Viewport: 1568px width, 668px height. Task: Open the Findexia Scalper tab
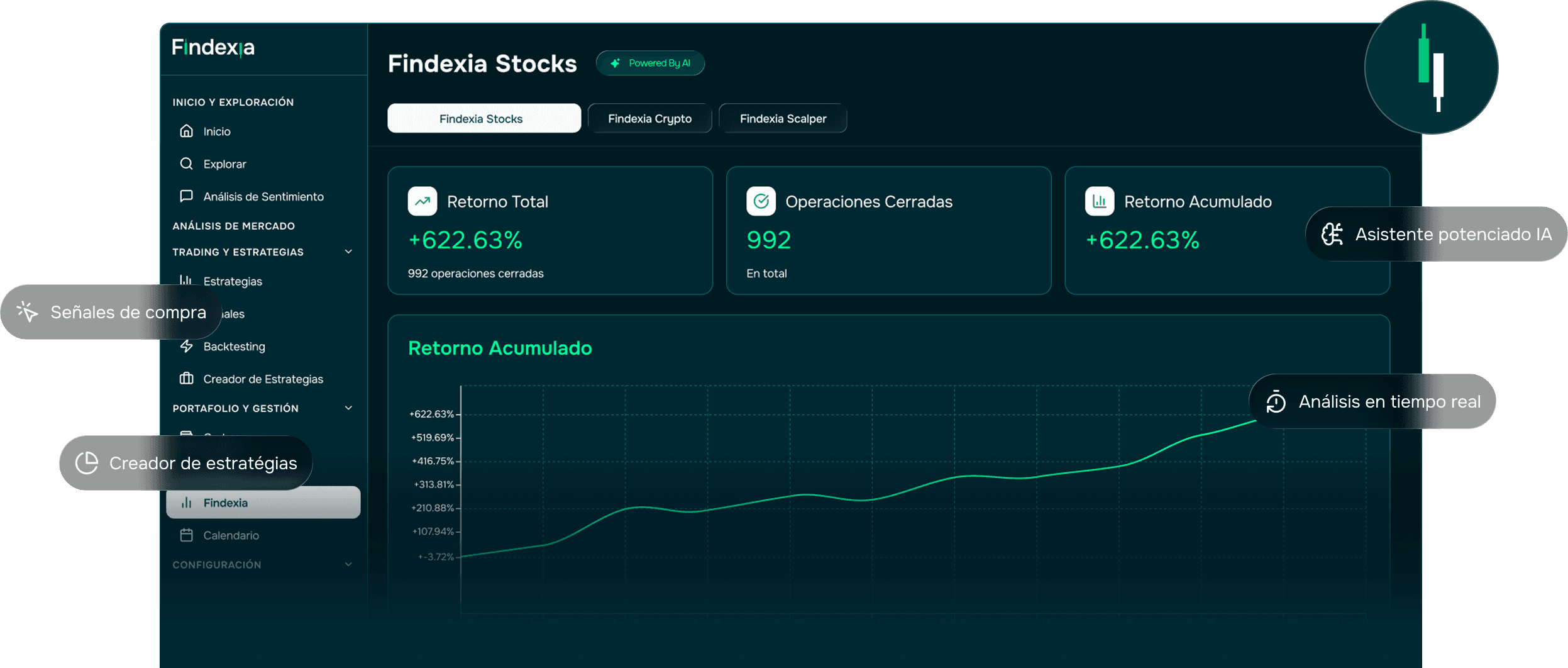pyautogui.click(x=783, y=118)
